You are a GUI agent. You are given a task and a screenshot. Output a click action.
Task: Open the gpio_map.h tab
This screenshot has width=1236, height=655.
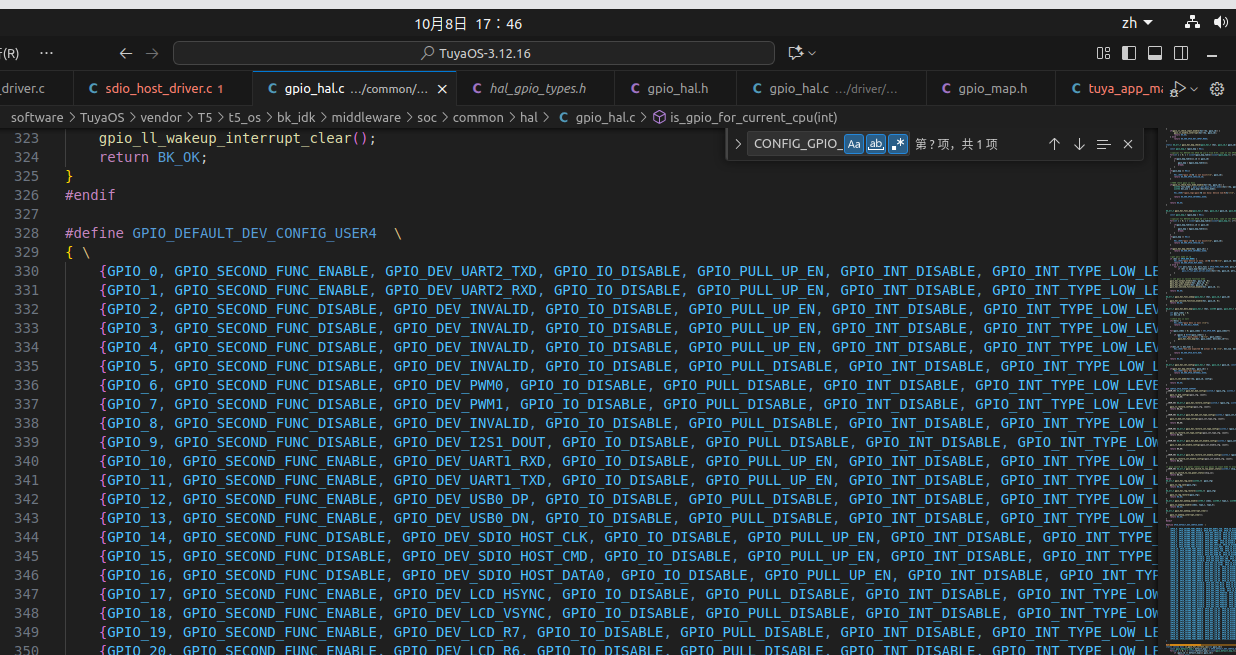991,89
